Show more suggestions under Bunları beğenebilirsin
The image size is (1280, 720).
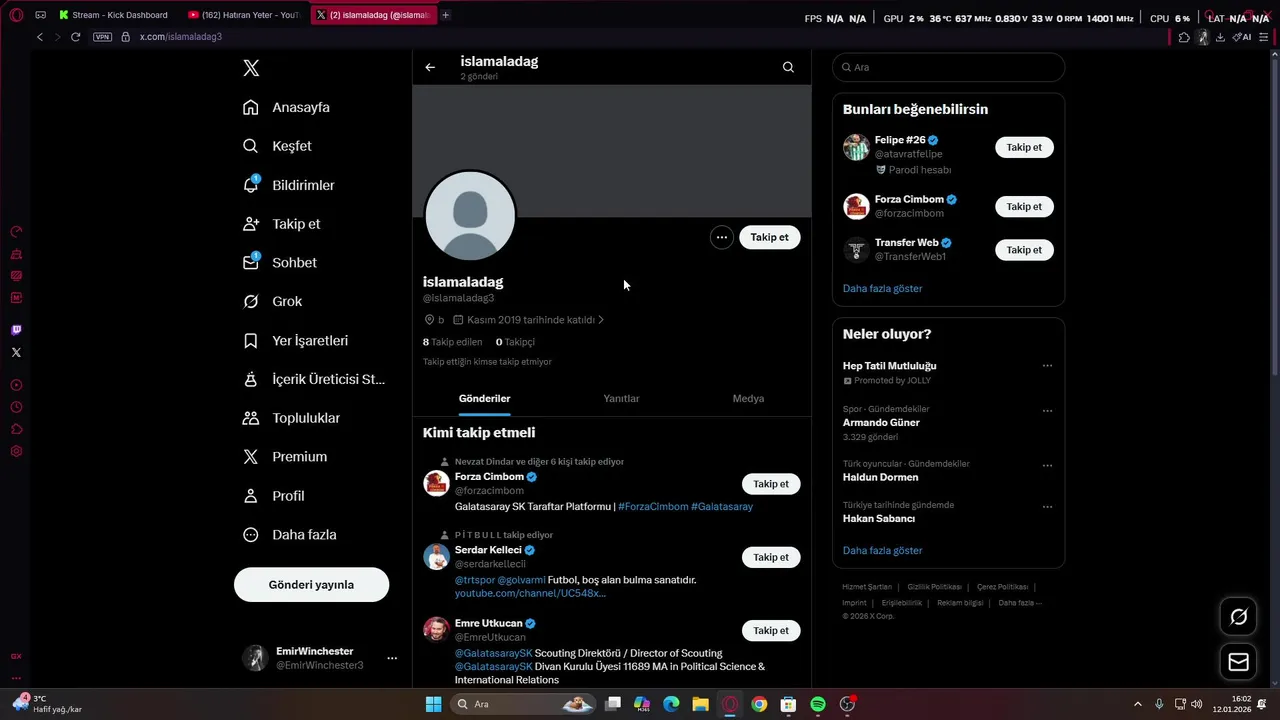(882, 288)
